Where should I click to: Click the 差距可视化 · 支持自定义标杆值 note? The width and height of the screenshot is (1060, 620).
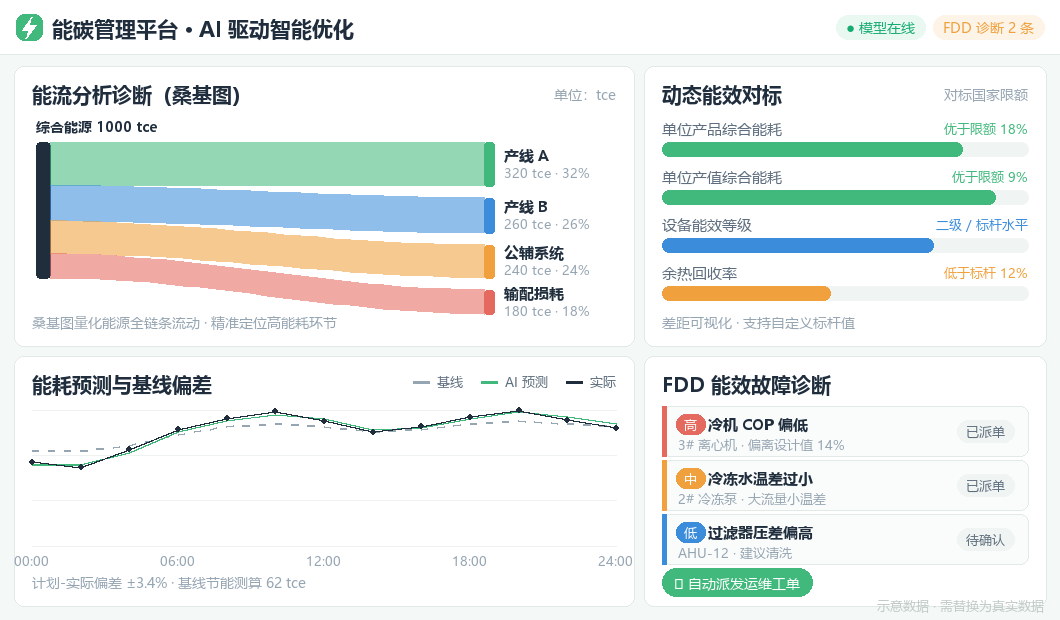758,323
